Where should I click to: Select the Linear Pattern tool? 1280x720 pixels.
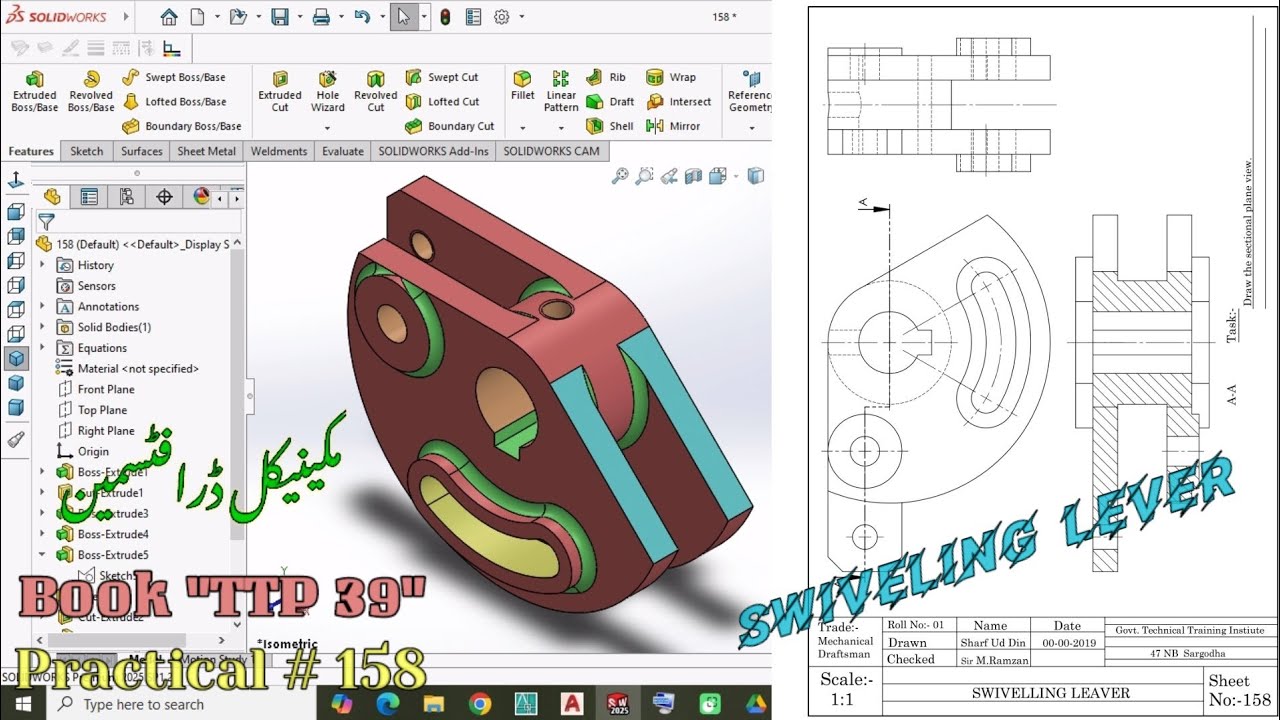[x=561, y=91]
